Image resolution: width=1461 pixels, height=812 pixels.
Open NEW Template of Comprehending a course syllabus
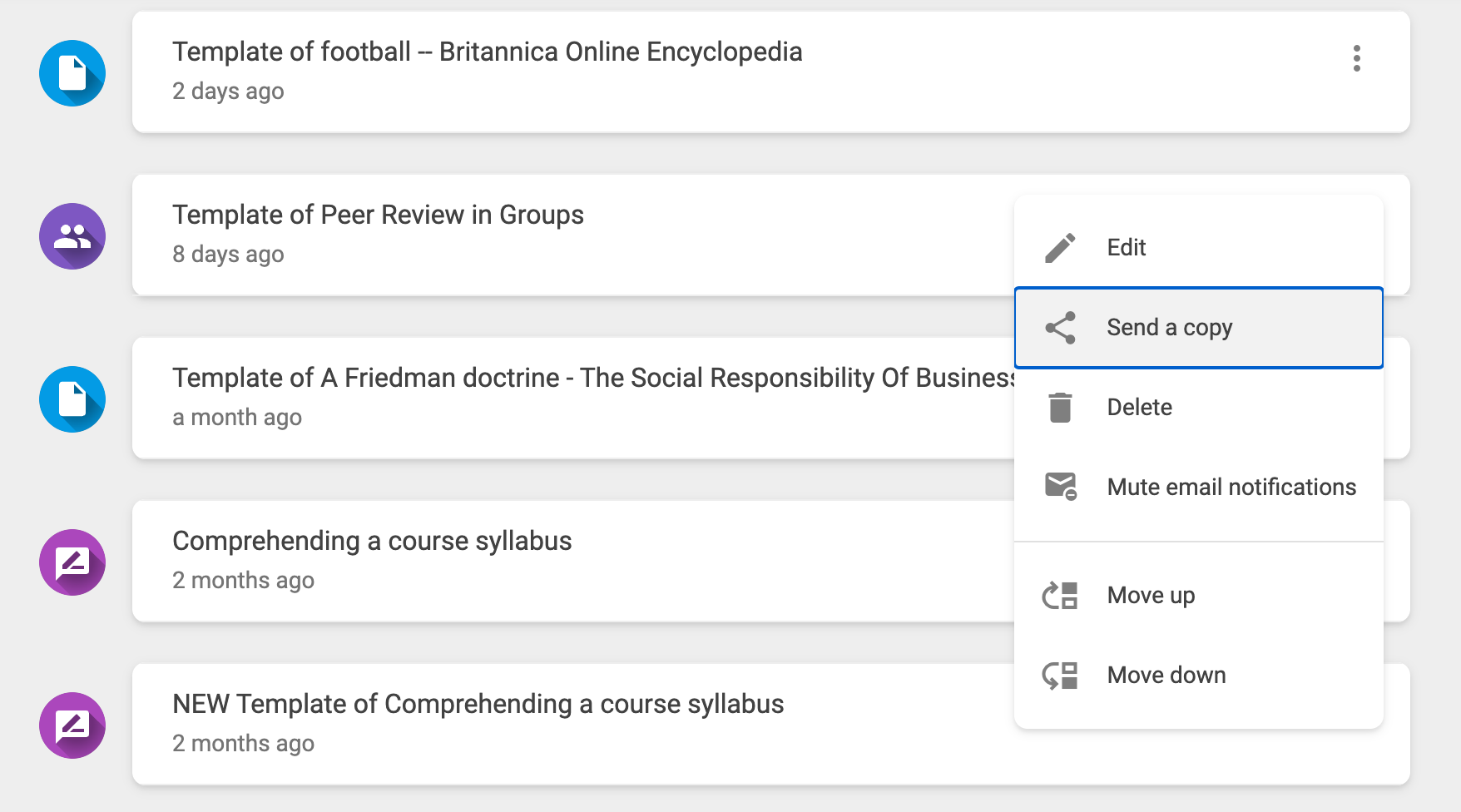478,704
